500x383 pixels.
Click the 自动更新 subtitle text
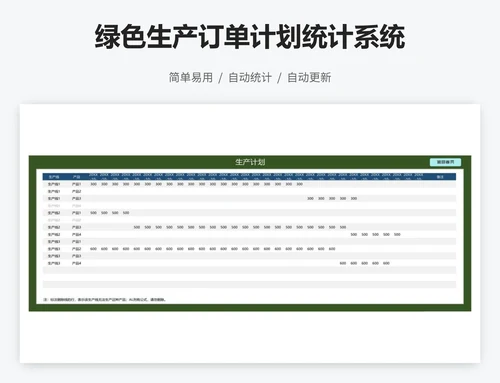pyautogui.click(x=309, y=77)
